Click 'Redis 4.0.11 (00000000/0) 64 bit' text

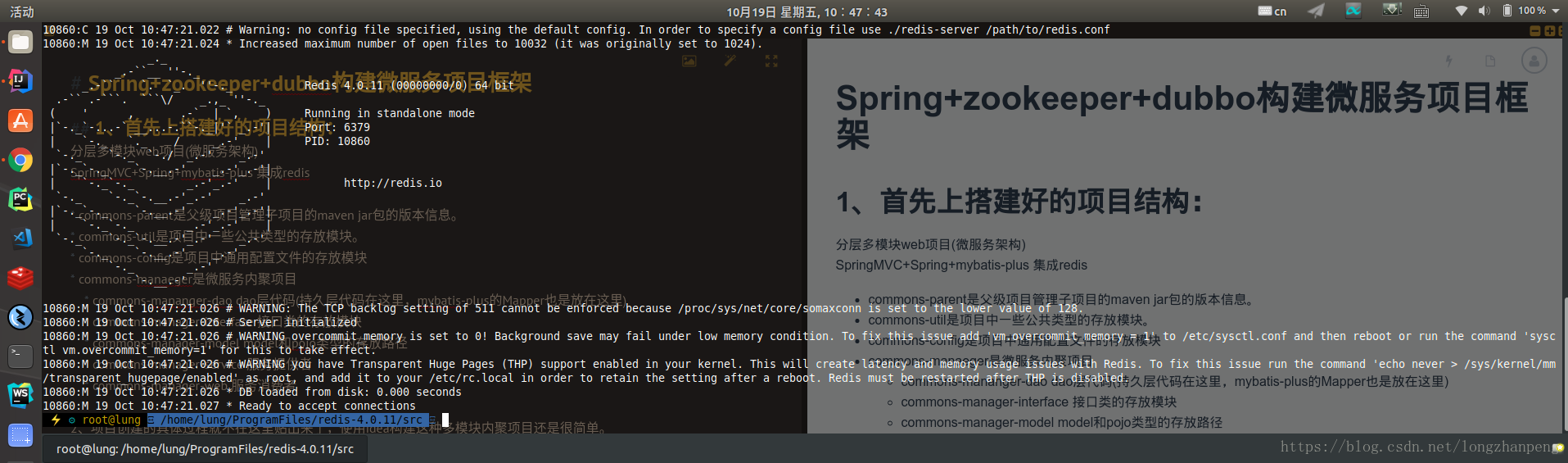[409, 85]
